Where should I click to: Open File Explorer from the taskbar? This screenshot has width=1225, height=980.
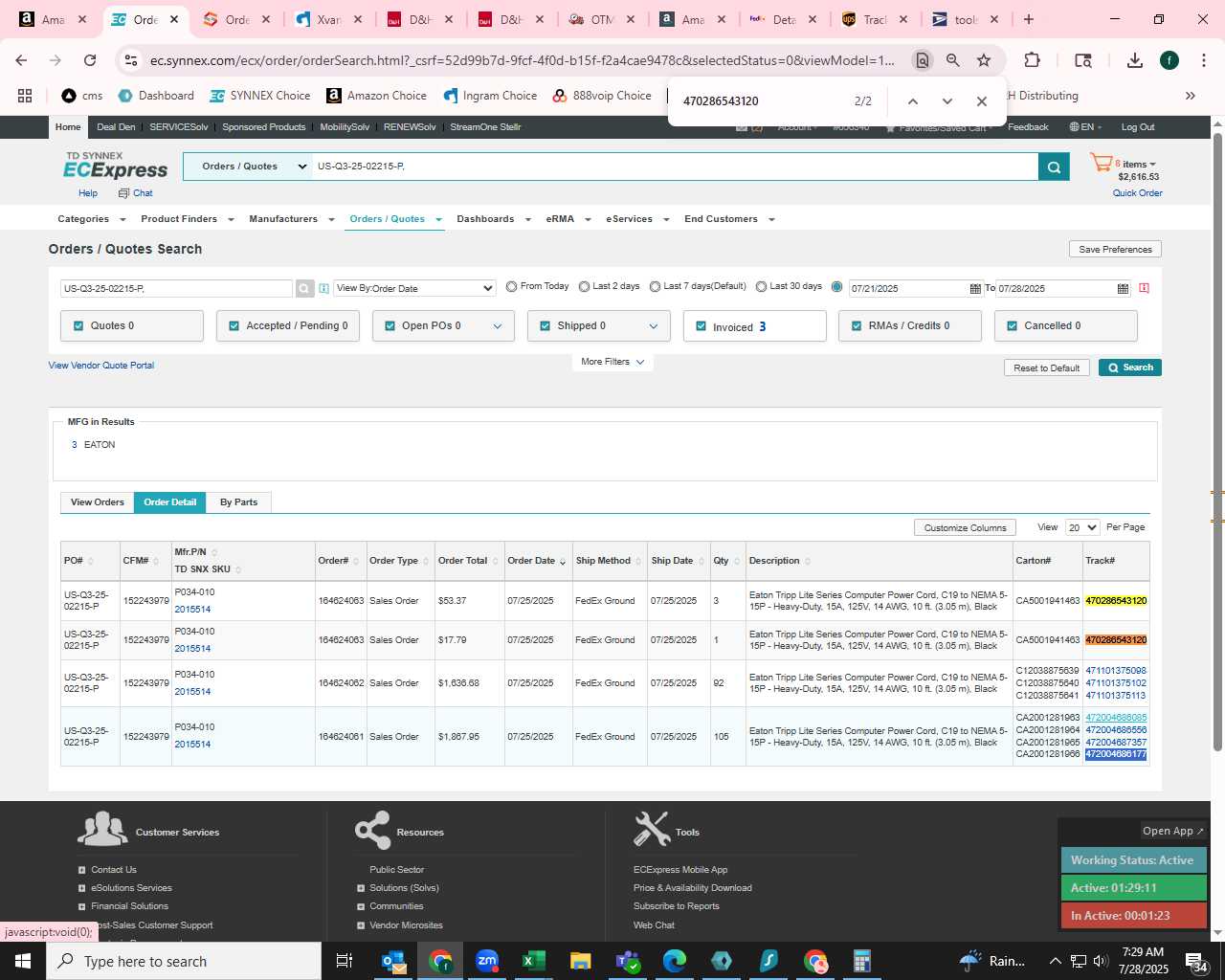click(x=580, y=961)
